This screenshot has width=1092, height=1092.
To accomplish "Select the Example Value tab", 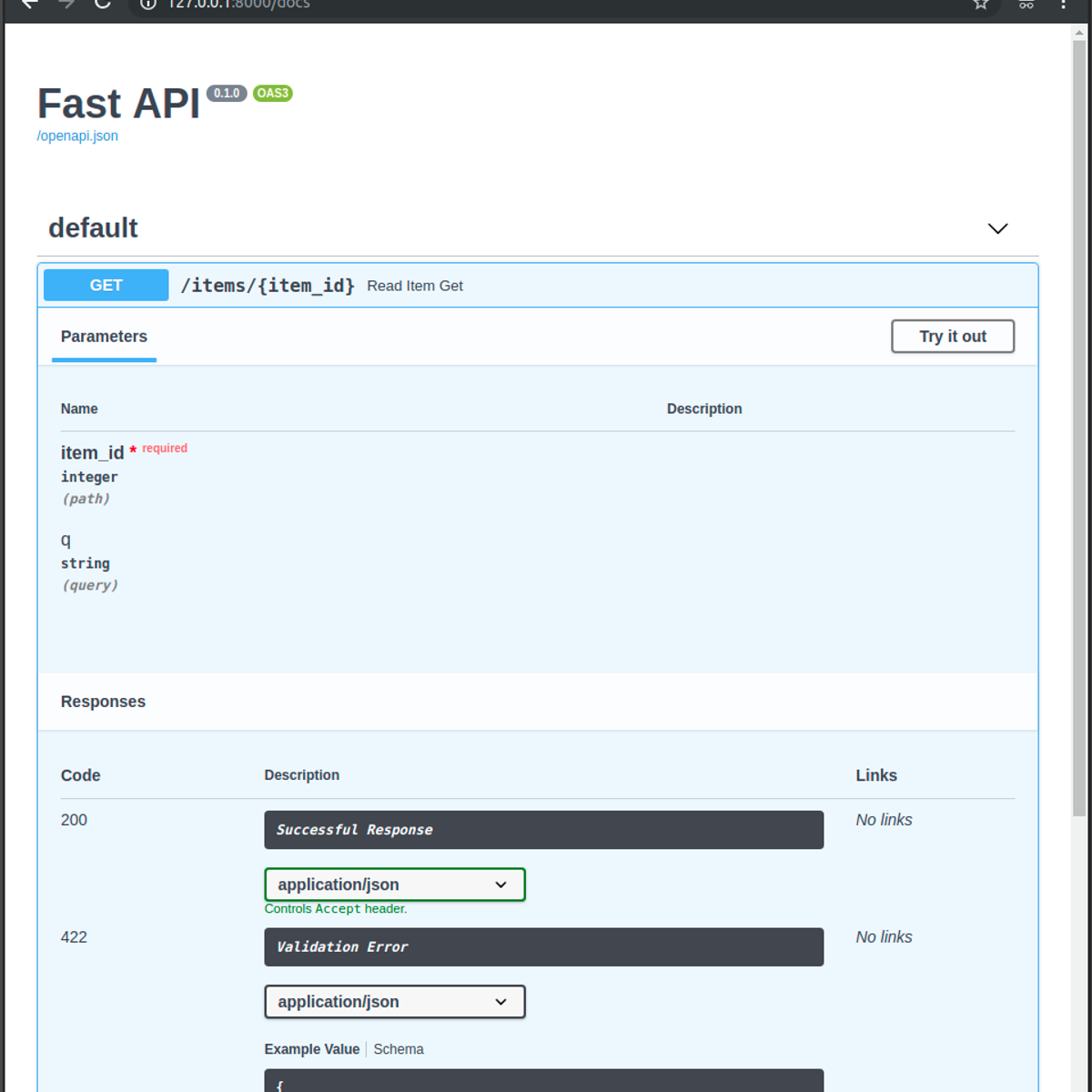I will coord(312,1048).
